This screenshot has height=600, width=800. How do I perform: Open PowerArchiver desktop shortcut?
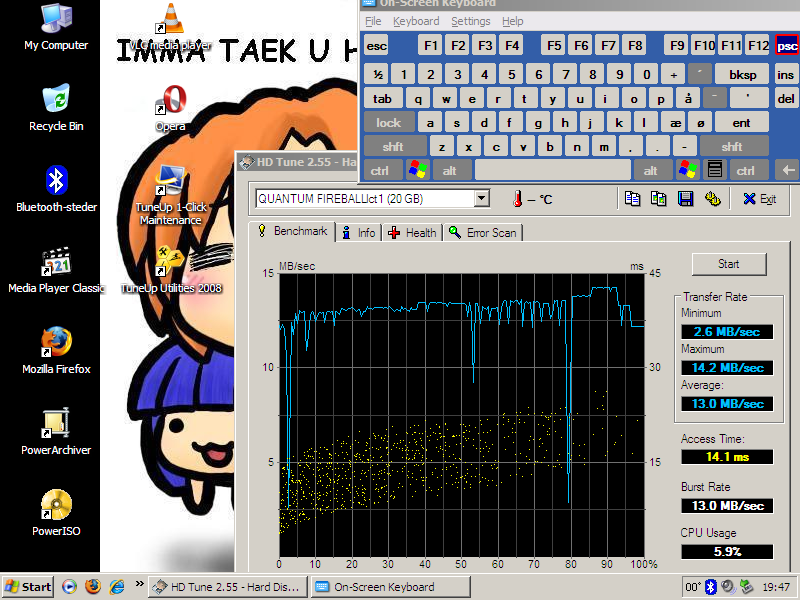click(x=56, y=432)
